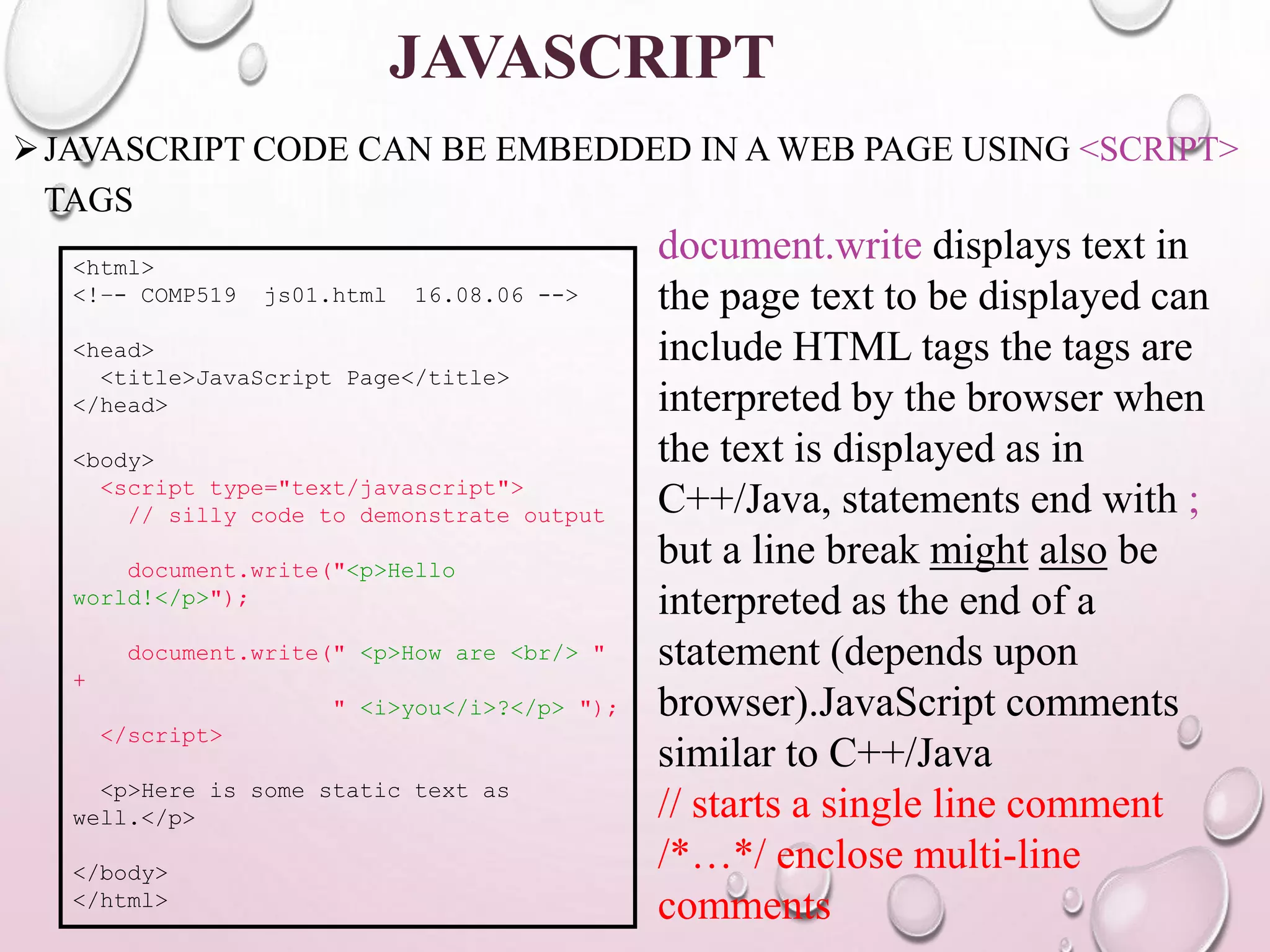
Task: Click the word TAGS under the bullet
Action: point(89,200)
